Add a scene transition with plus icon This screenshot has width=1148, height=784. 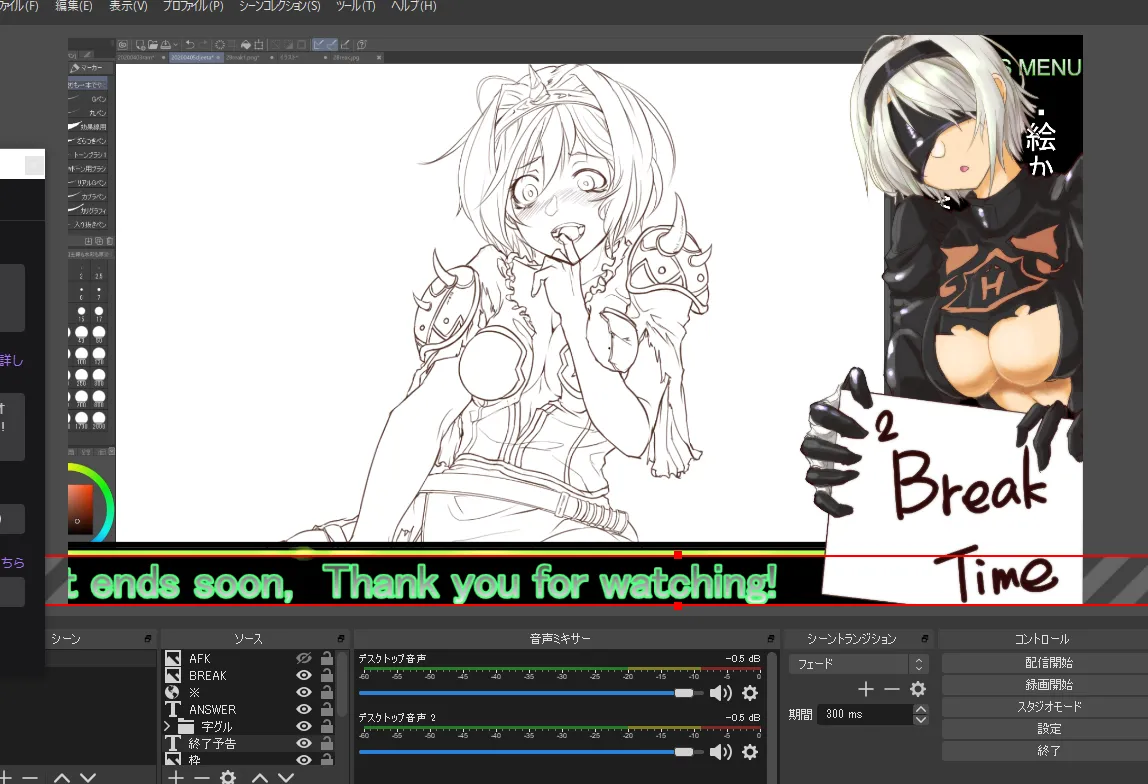pyautogui.click(x=866, y=689)
